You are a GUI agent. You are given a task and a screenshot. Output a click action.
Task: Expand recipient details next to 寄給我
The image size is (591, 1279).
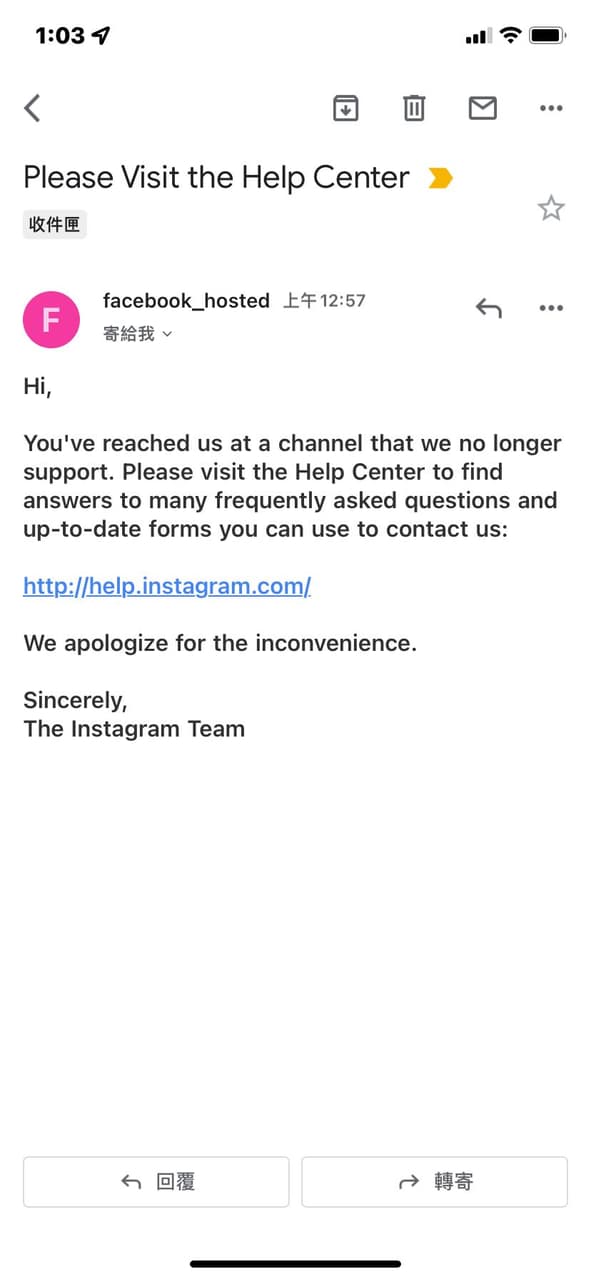167,334
